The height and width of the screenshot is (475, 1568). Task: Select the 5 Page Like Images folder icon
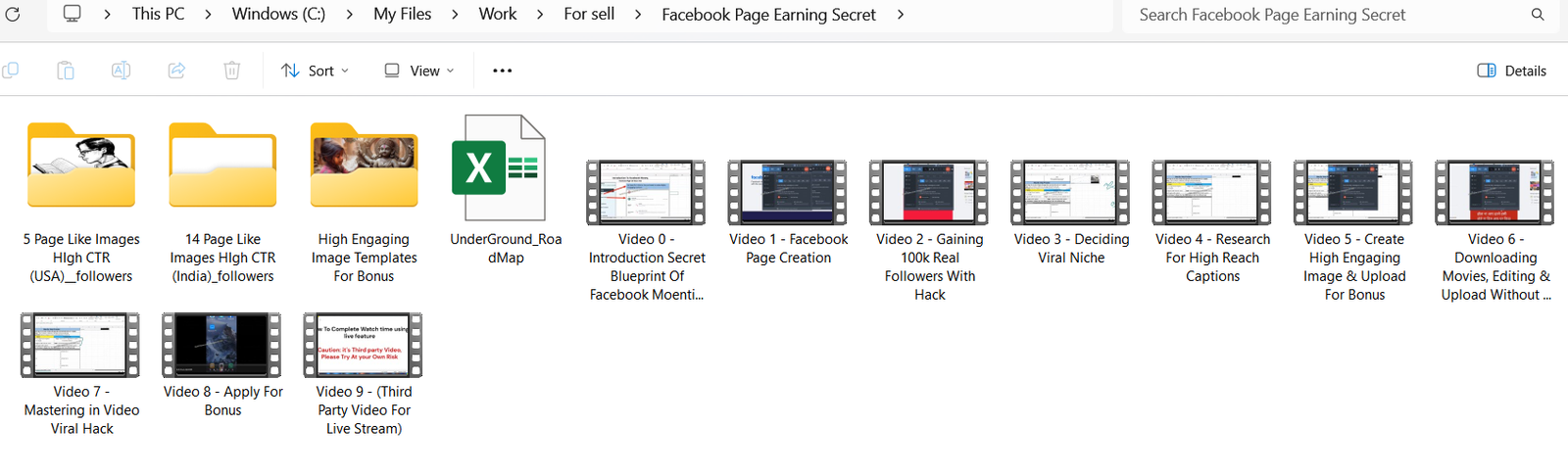(x=81, y=165)
